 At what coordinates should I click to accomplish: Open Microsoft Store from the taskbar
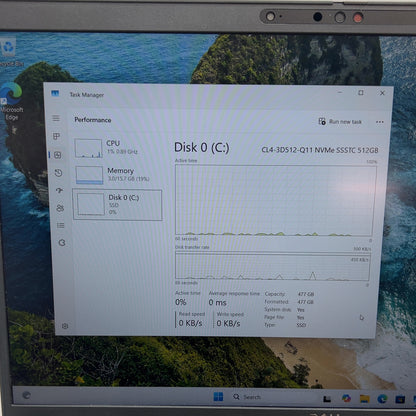(400, 399)
